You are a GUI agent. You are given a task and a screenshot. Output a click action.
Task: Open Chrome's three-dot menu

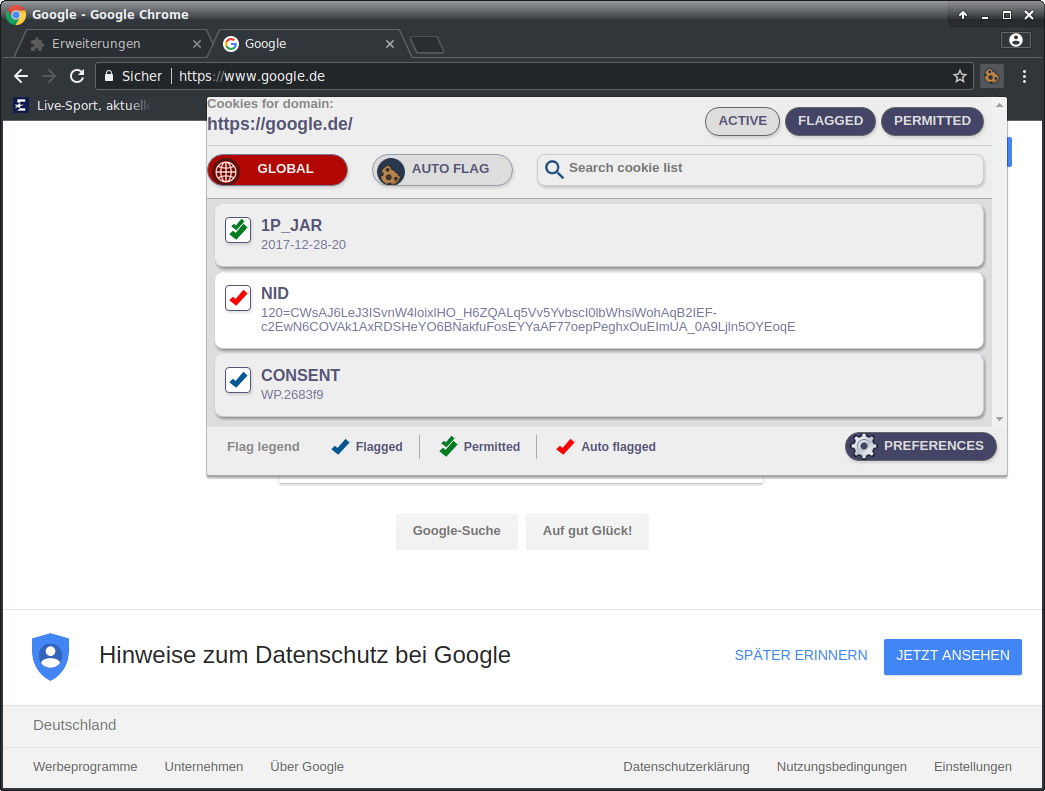1024,76
